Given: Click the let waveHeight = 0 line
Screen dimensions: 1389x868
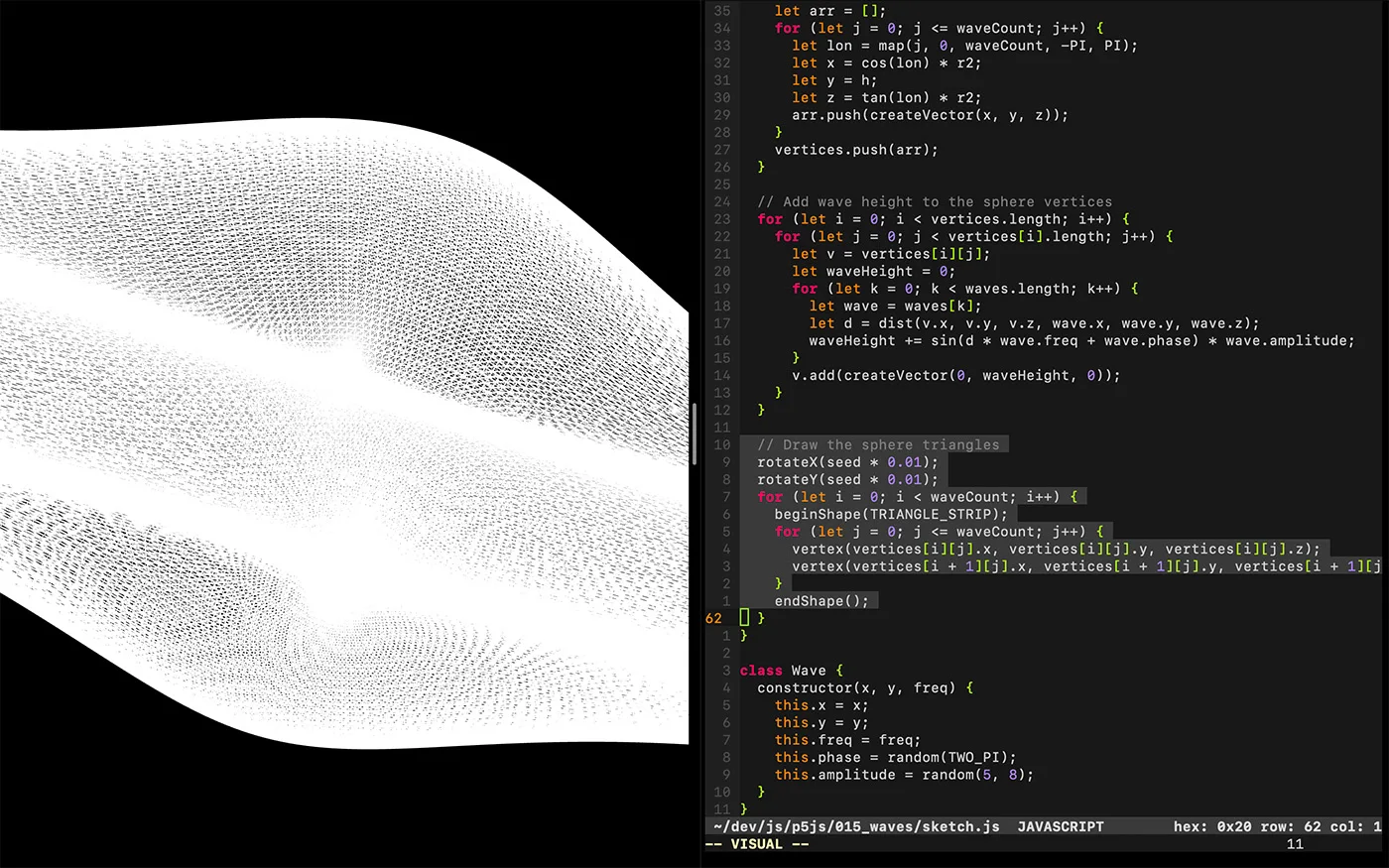Looking at the screenshot, I should point(872,271).
